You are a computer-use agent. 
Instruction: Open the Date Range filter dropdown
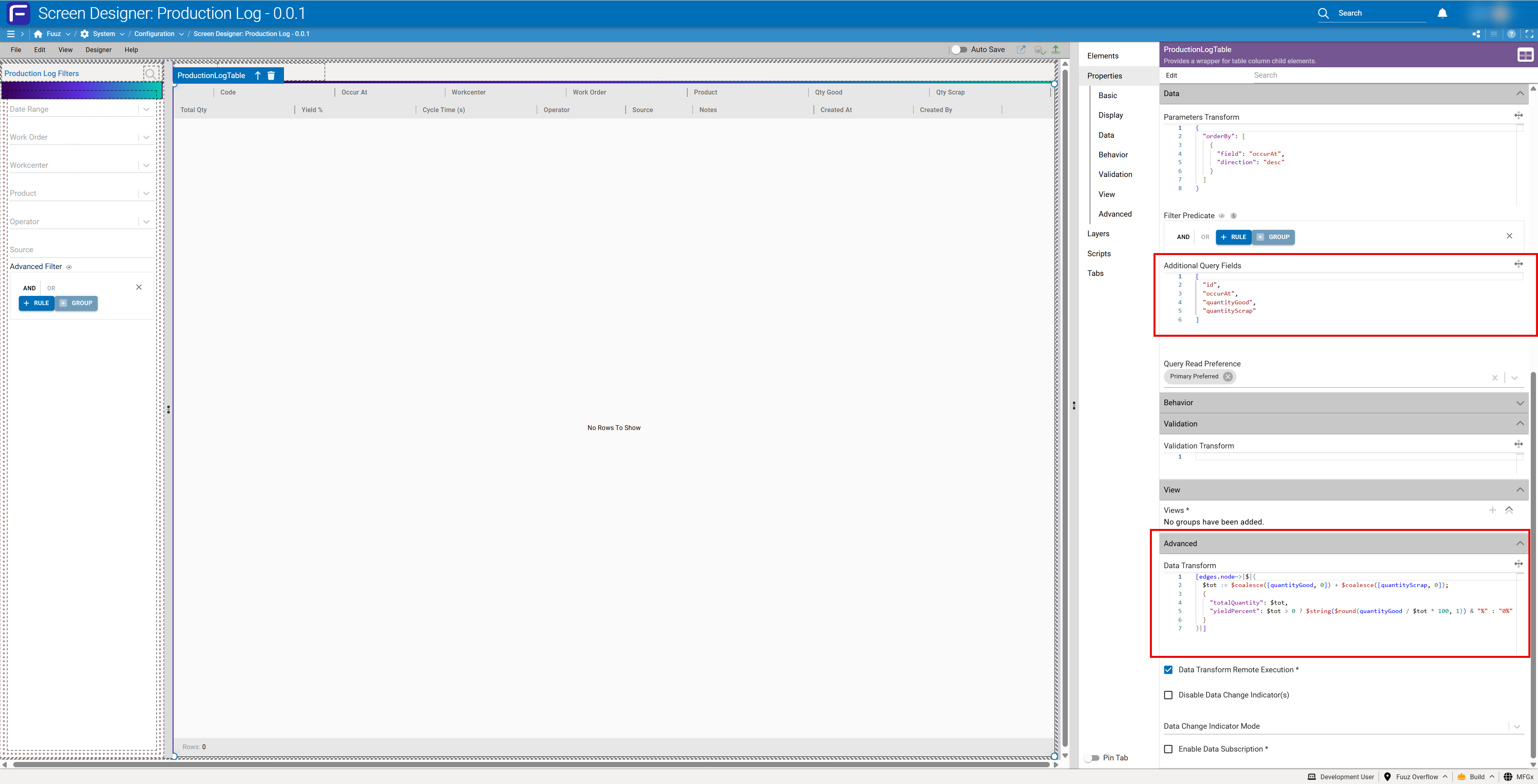click(146, 109)
